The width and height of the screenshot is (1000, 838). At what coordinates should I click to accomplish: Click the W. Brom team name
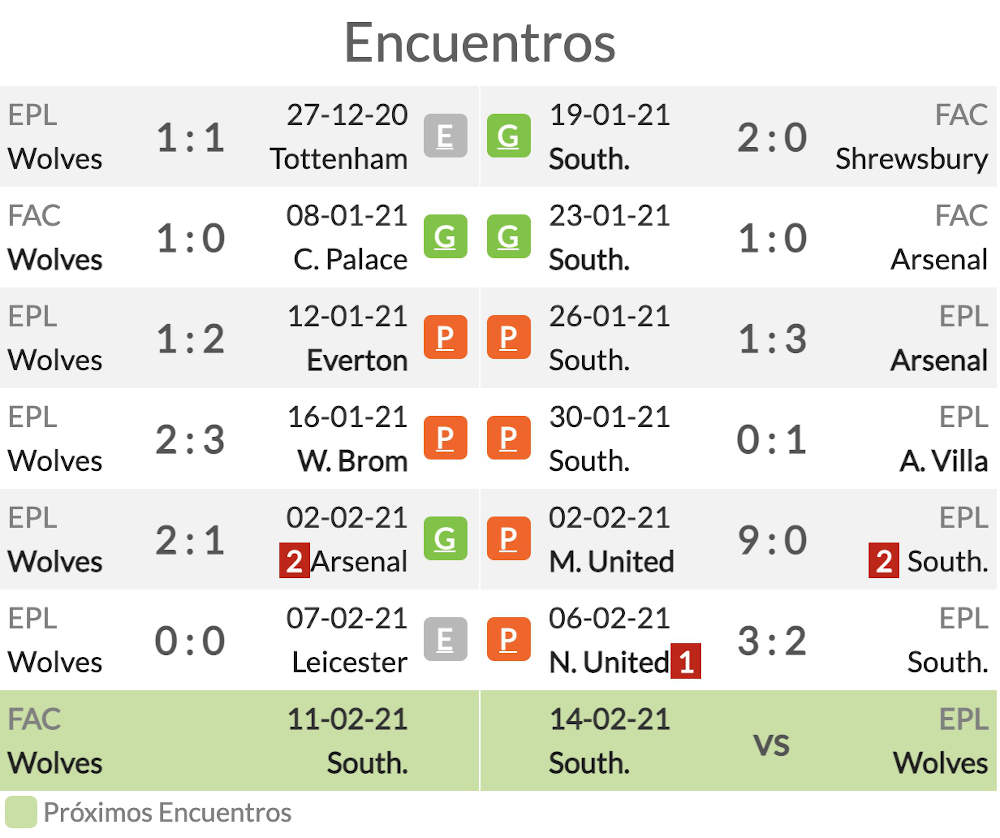[x=352, y=461]
